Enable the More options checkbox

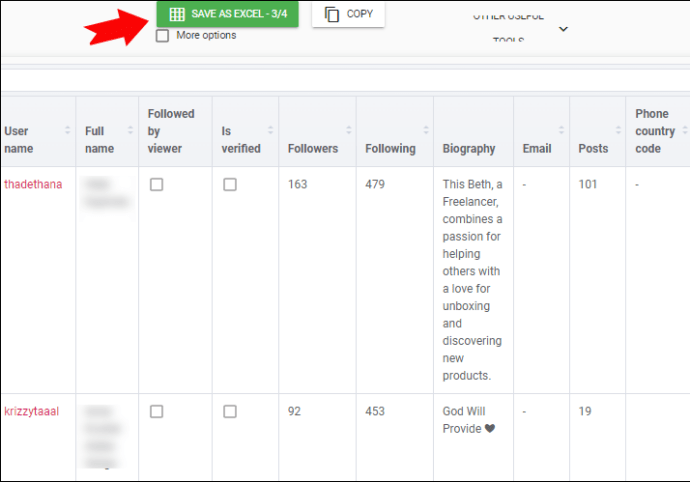(x=162, y=36)
